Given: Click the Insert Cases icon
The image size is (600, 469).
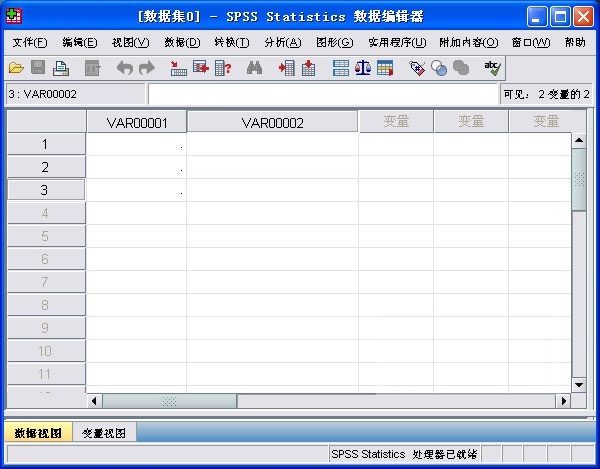Looking at the screenshot, I should click(286, 68).
